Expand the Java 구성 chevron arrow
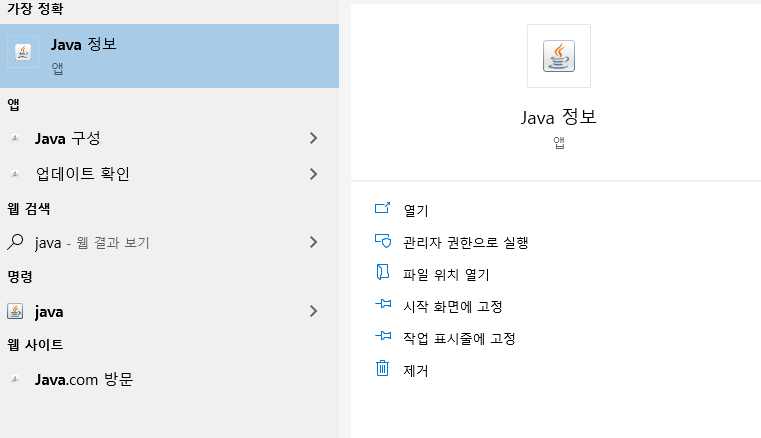The height and width of the screenshot is (438, 761). pyautogui.click(x=314, y=138)
